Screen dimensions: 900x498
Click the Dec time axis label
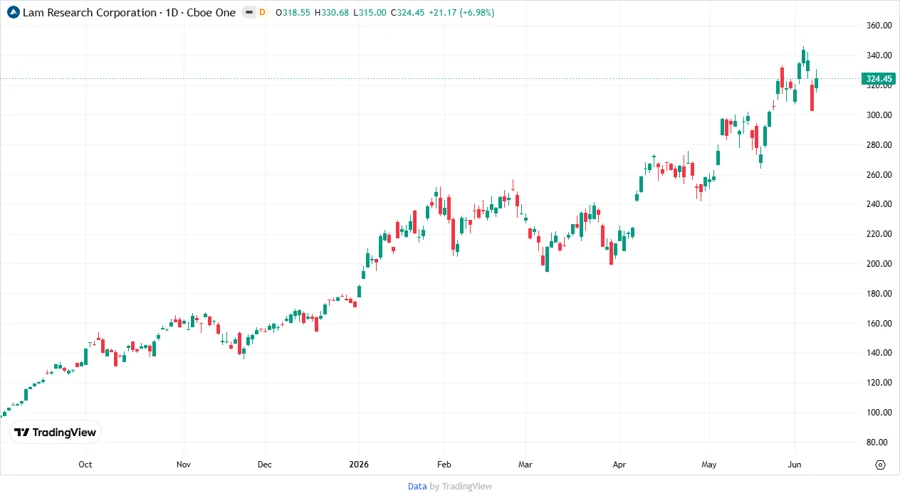pos(264,464)
